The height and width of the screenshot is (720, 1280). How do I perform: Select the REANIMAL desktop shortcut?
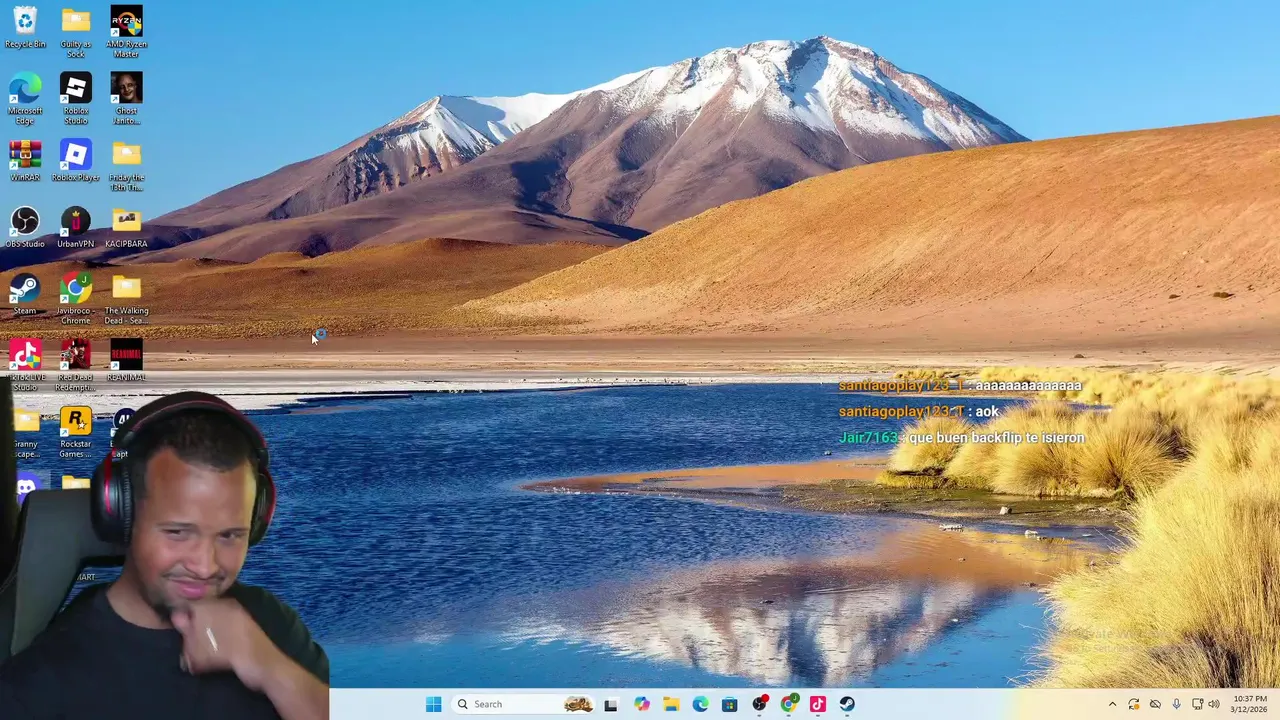click(x=126, y=360)
